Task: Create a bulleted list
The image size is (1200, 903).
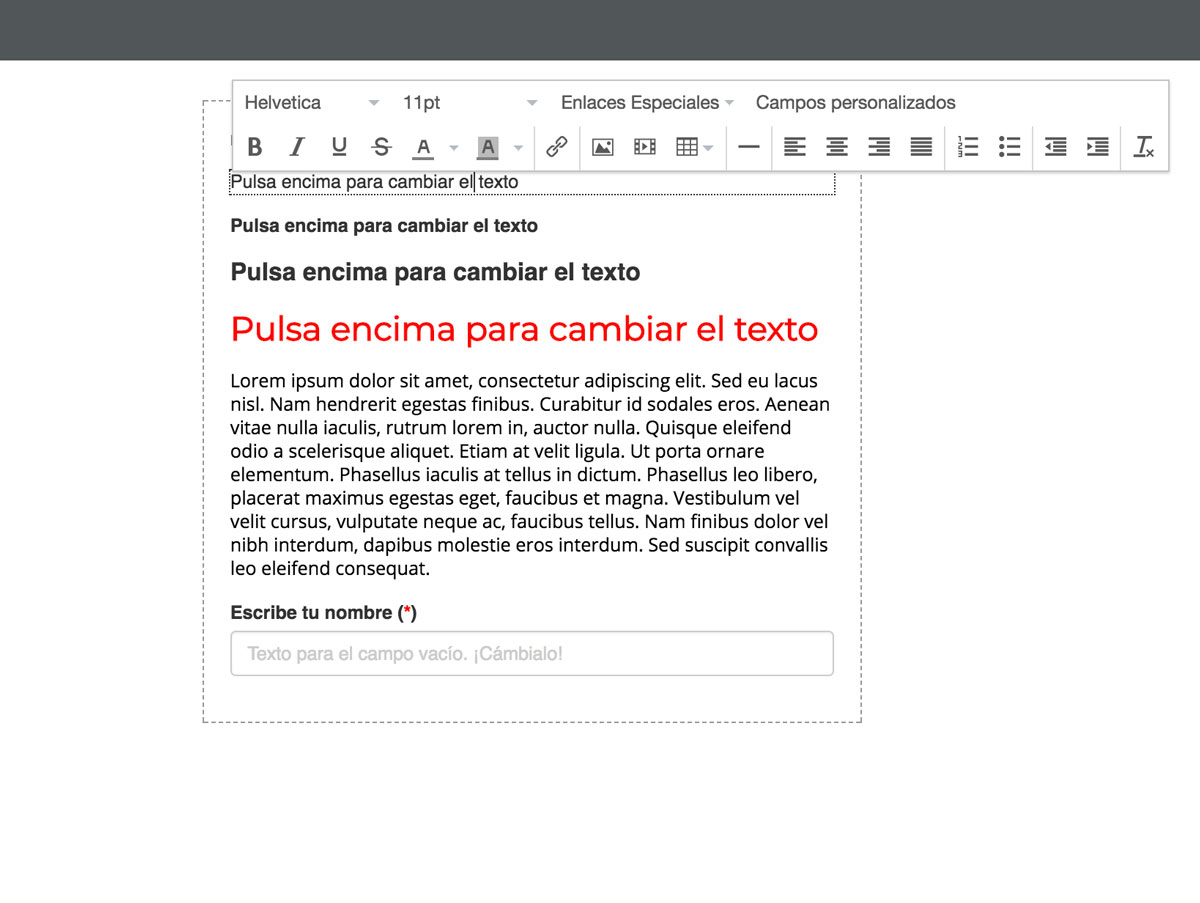Action: point(1009,147)
